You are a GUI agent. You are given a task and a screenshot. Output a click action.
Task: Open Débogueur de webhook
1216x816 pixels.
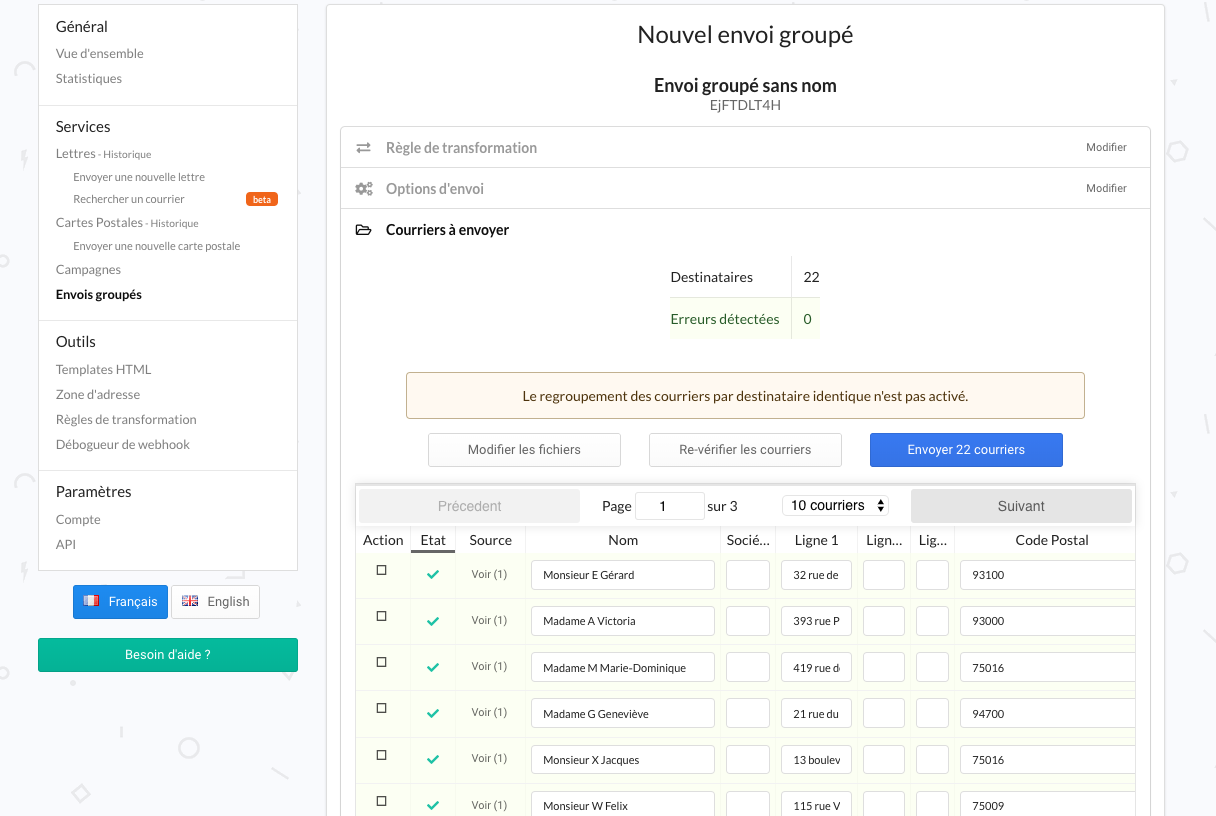pos(123,445)
